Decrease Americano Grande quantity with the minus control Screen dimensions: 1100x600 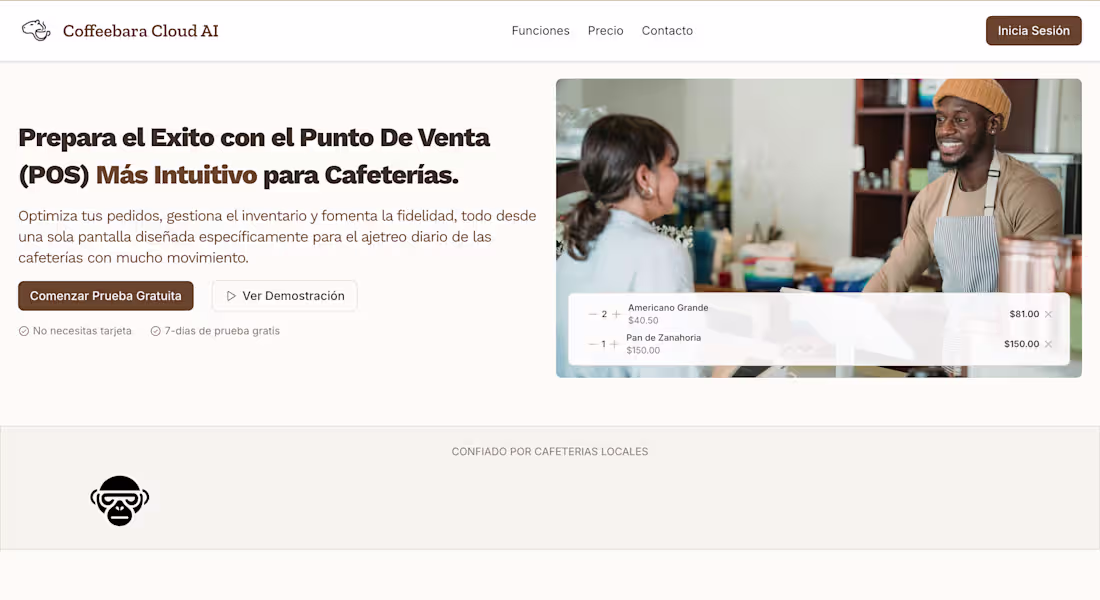[x=591, y=313]
